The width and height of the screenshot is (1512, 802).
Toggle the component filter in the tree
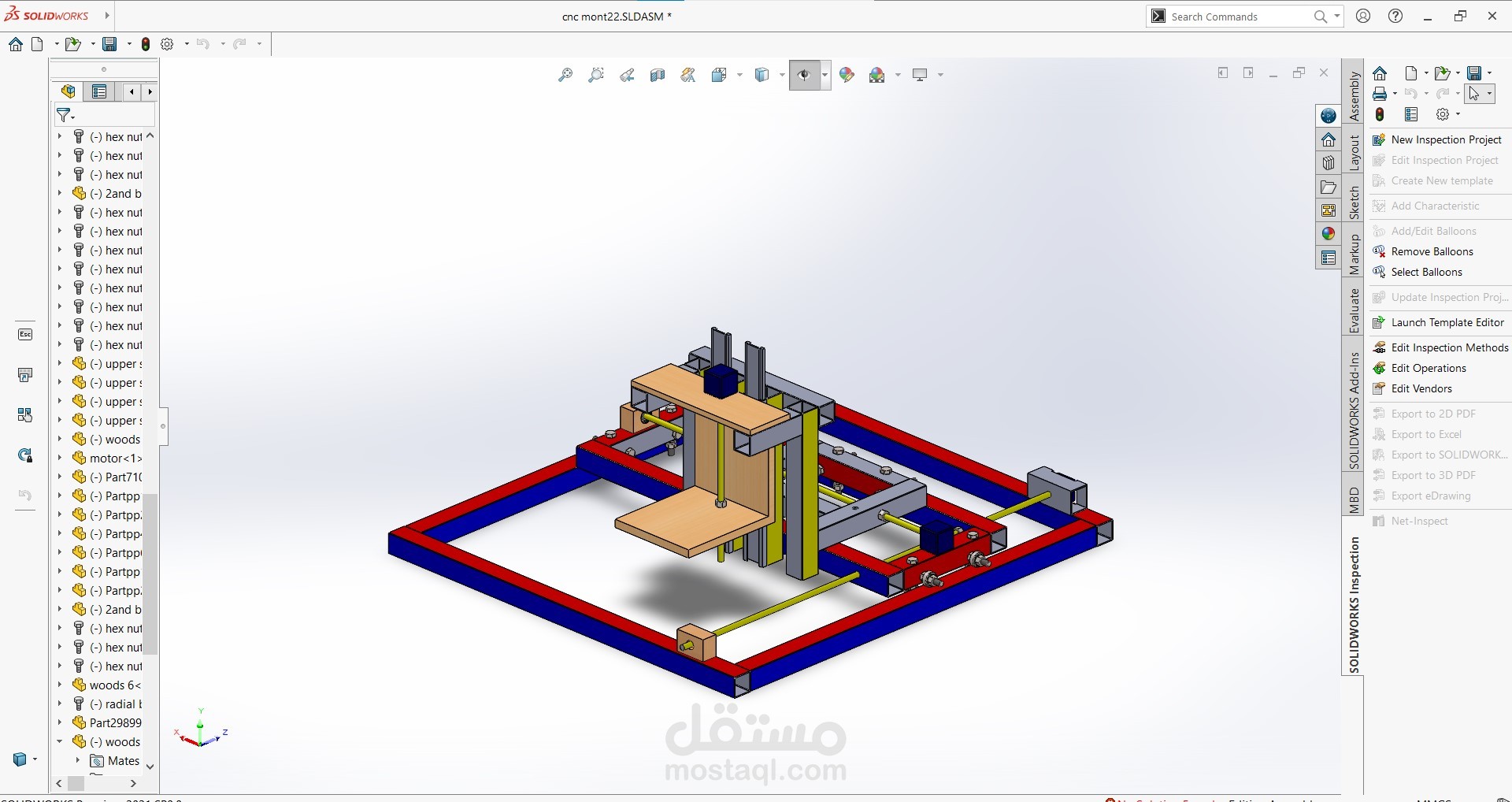click(x=65, y=115)
